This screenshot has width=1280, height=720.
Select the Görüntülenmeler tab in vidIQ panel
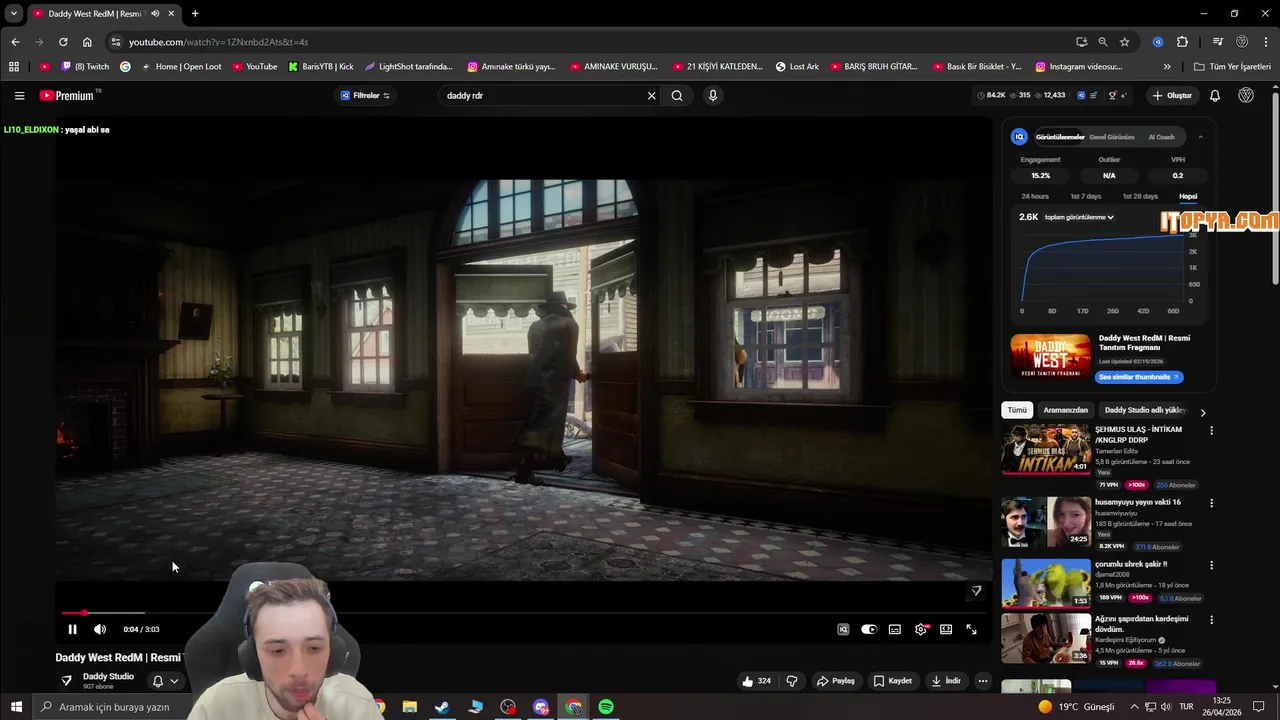pyautogui.click(x=1059, y=137)
